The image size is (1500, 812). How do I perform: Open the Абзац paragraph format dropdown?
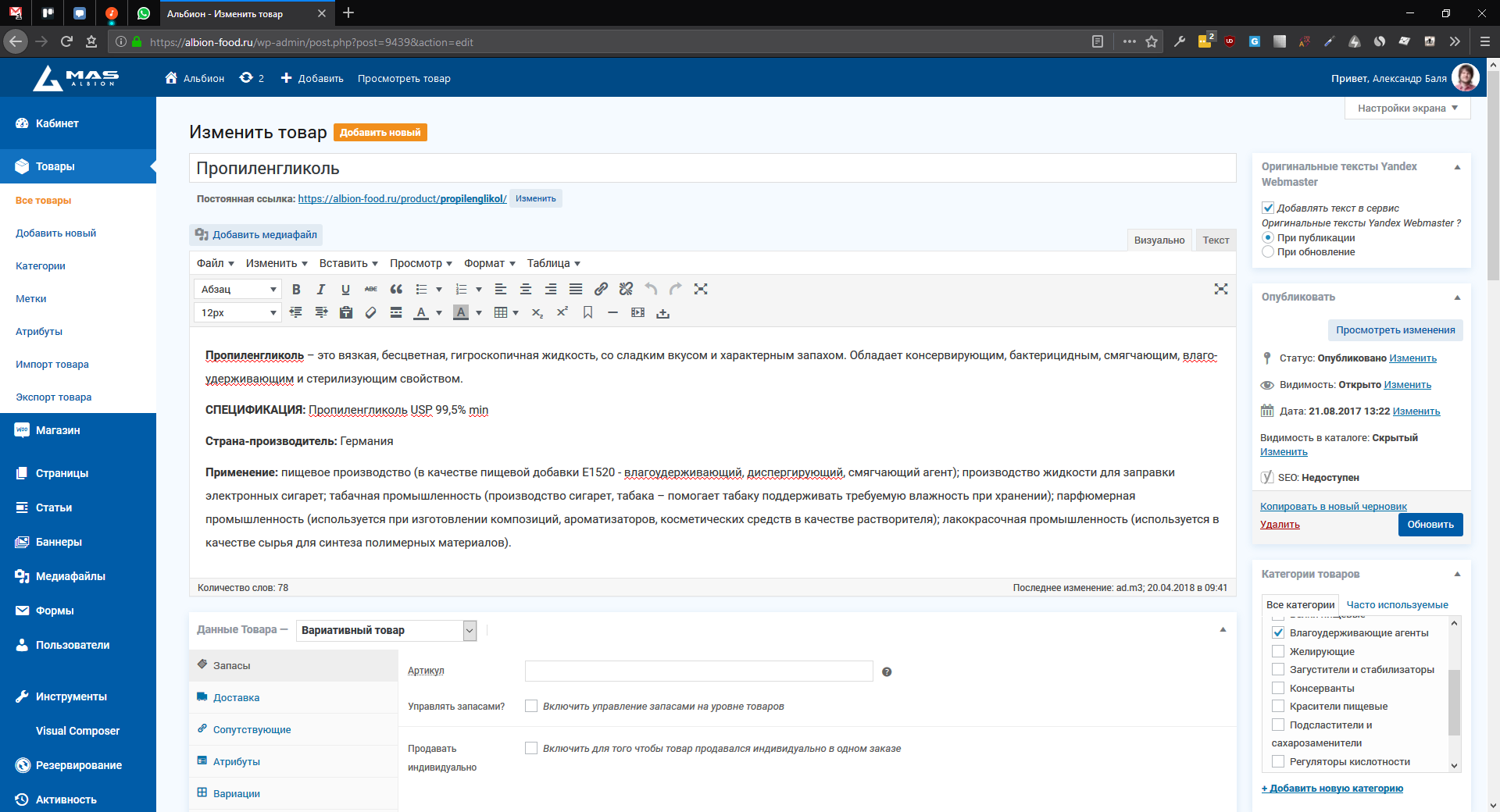coord(237,290)
